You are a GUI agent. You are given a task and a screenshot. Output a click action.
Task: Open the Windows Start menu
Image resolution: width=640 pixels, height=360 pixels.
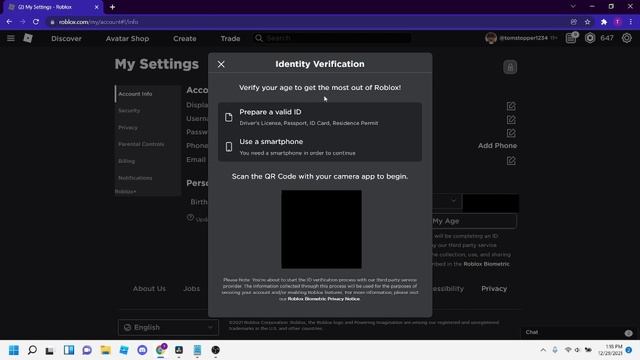point(14,350)
